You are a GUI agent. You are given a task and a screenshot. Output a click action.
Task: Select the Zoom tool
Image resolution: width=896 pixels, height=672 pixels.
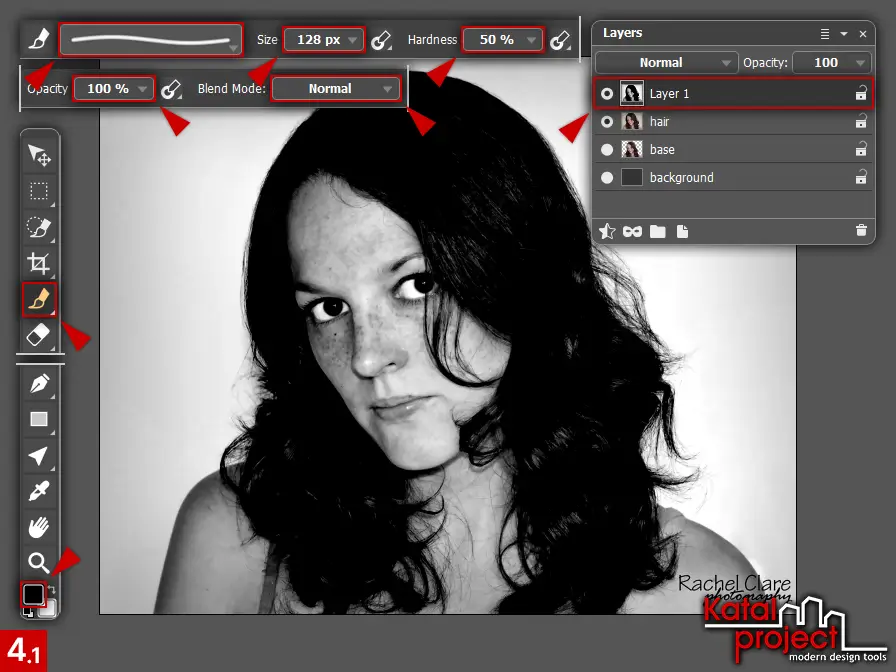(39, 562)
